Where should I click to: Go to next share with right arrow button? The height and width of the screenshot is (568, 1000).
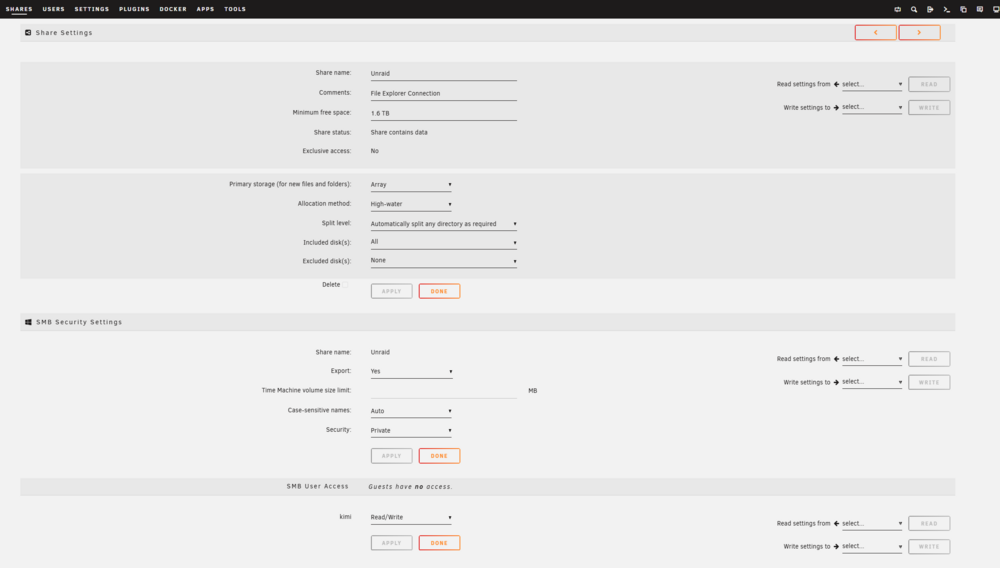(919, 33)
